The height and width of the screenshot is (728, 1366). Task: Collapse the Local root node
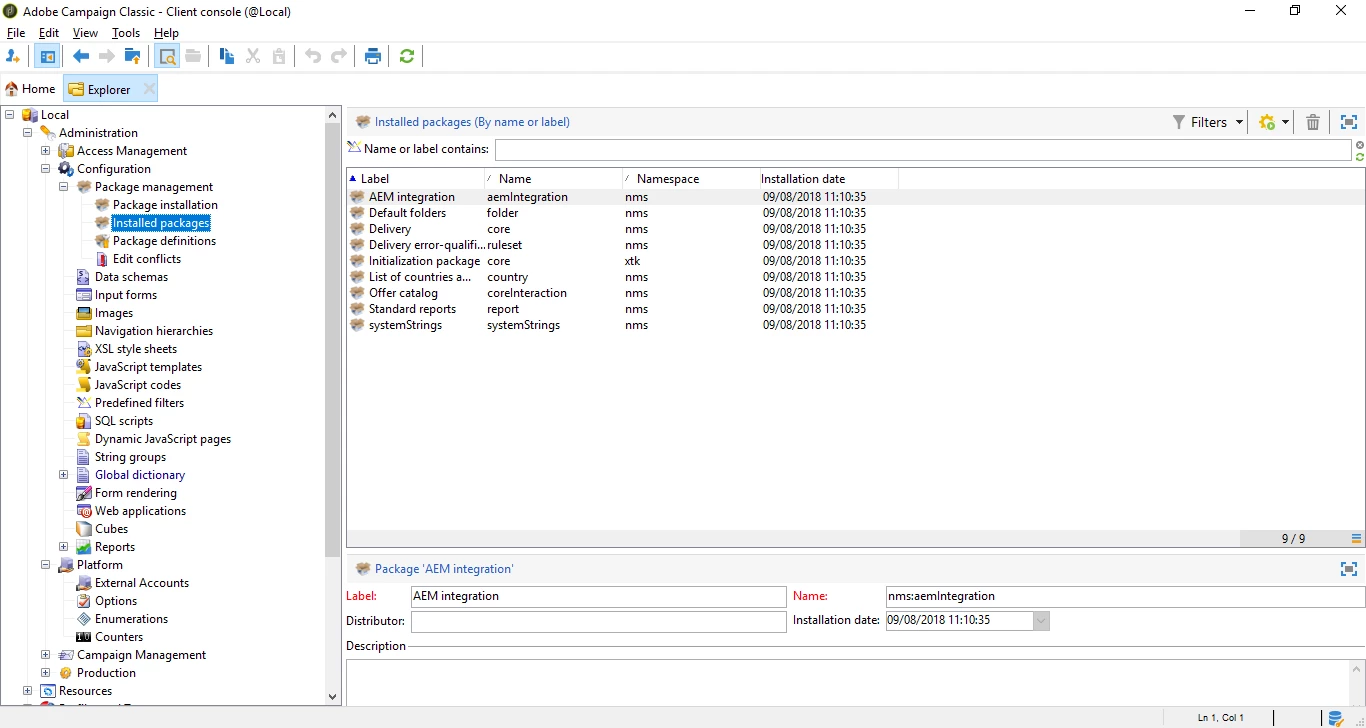(x=9, y=115)
